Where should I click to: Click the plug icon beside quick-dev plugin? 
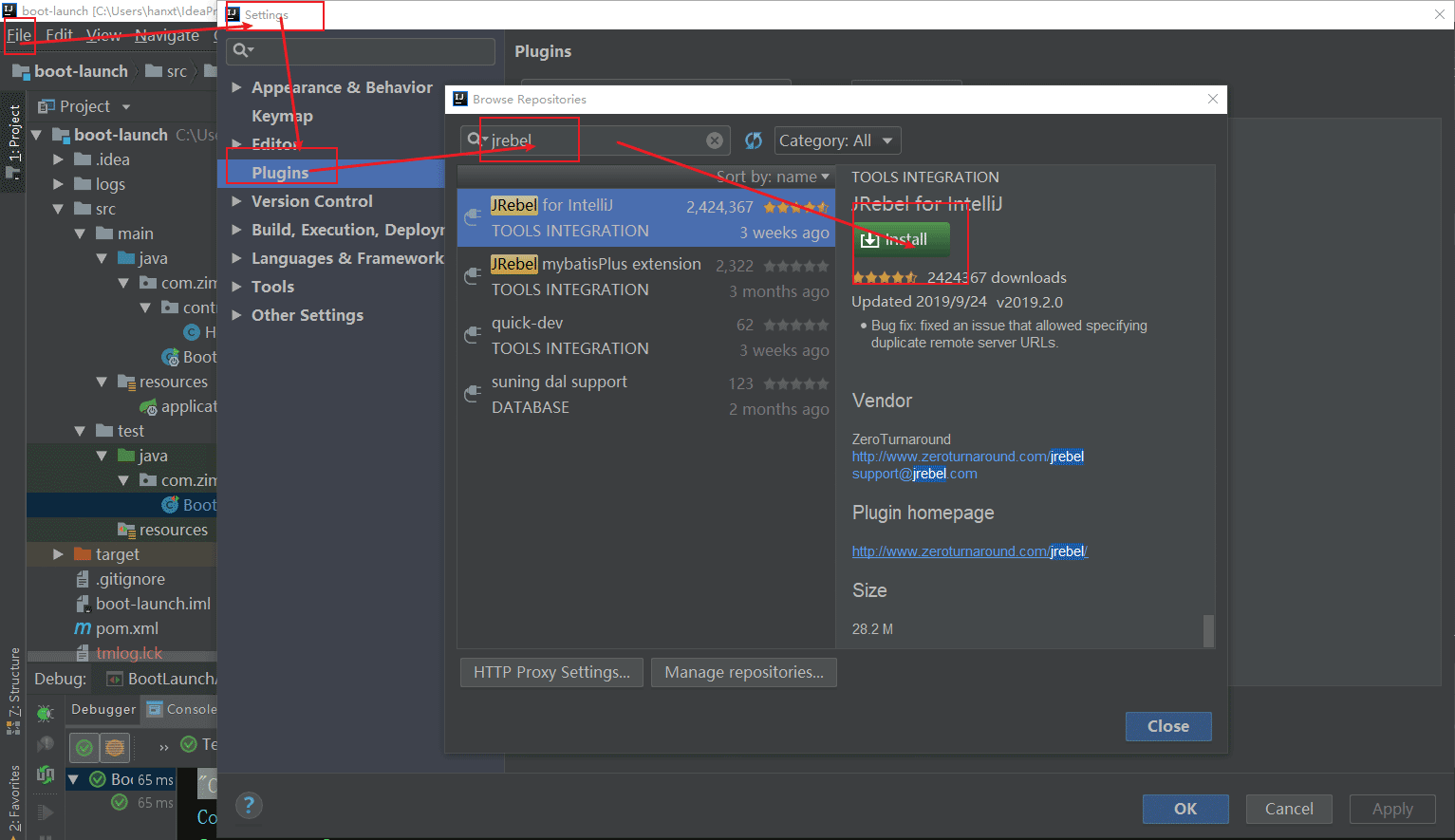coord(472,335)
